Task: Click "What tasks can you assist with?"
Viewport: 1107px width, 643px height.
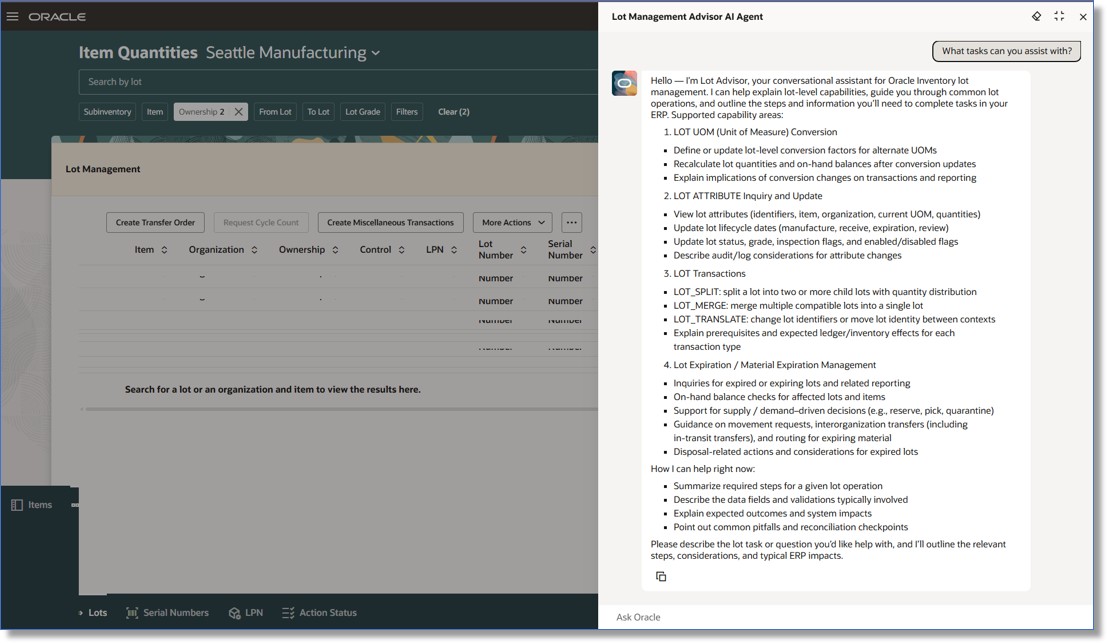Action: click(x=1006, y=51)
